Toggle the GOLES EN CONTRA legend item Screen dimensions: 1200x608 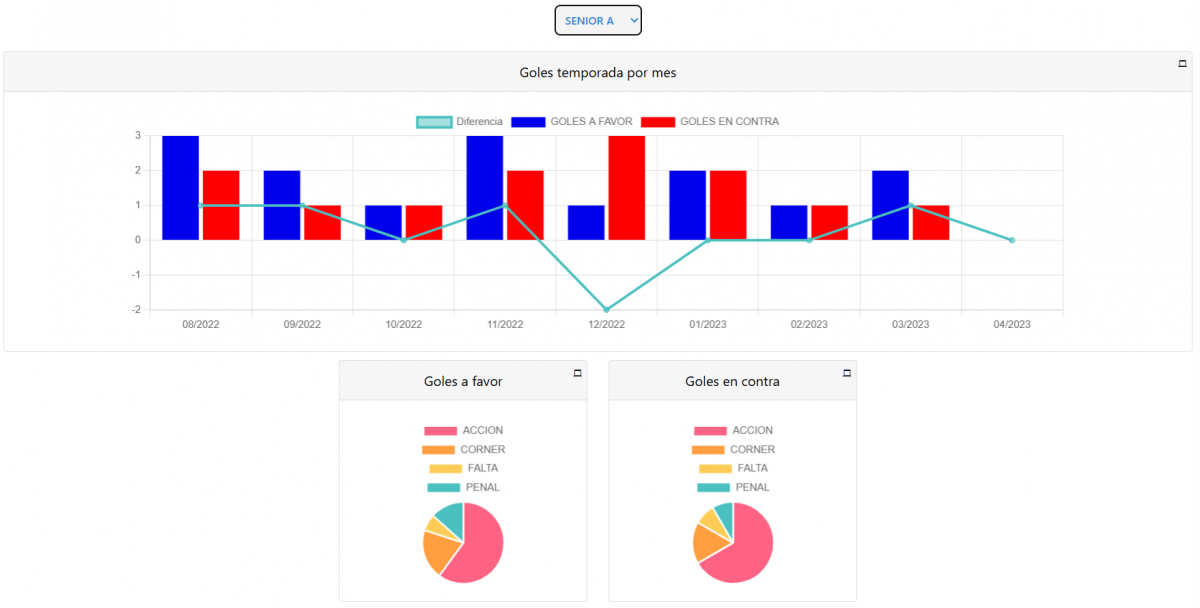pos(710,122)
